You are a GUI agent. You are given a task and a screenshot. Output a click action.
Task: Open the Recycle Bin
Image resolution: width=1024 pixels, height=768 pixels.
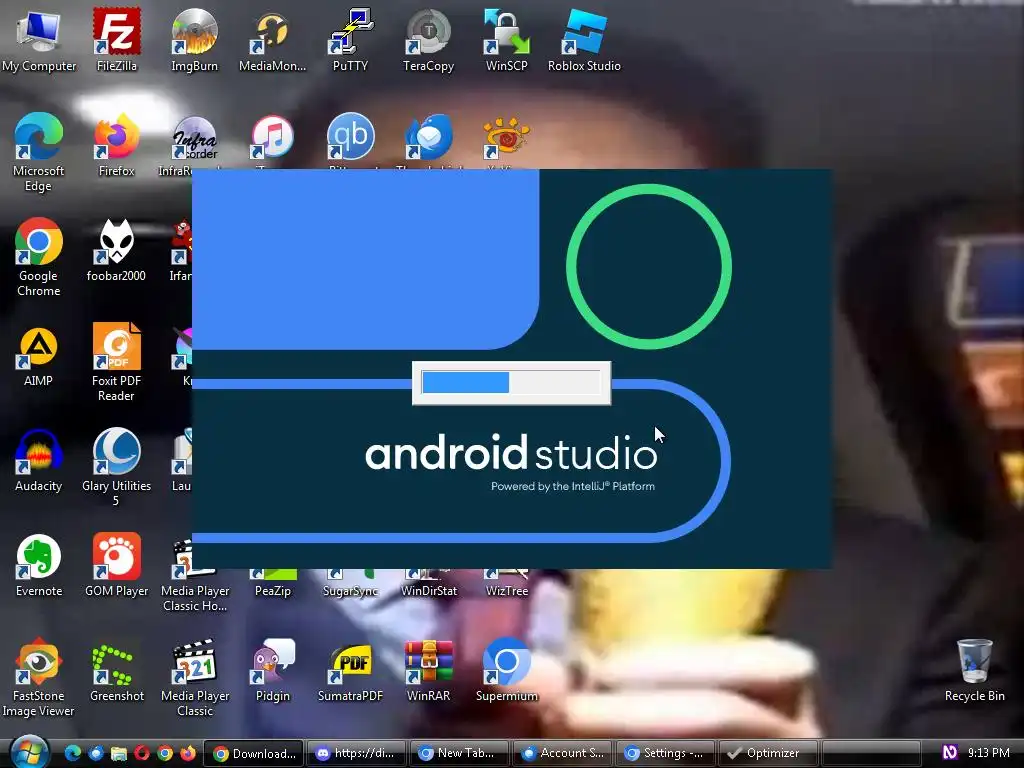tap(974, 671)
